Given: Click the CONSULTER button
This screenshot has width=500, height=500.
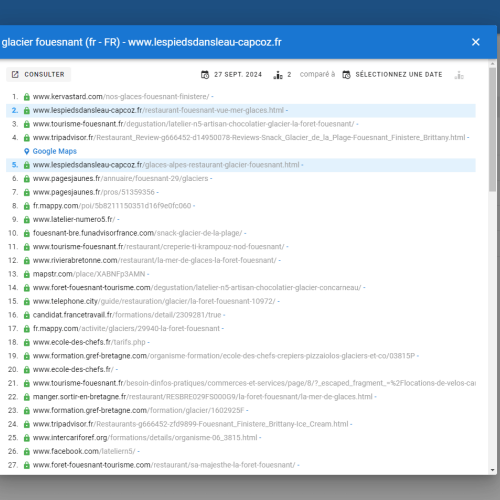Looking at the screenshot, I should (x=38, y=74).
